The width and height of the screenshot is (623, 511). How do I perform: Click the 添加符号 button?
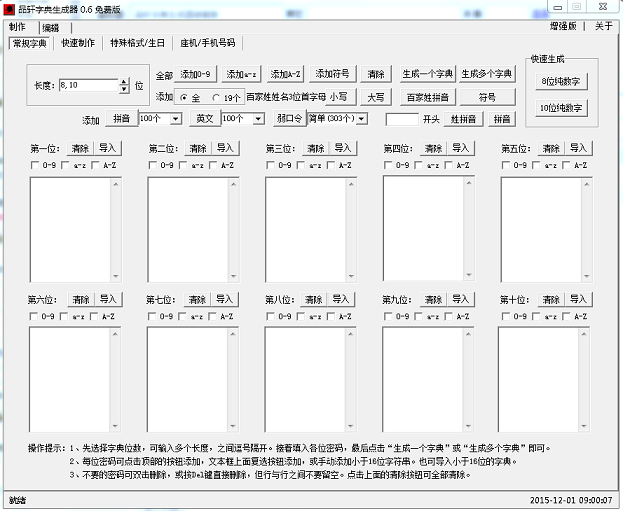(x=331, y=74)
